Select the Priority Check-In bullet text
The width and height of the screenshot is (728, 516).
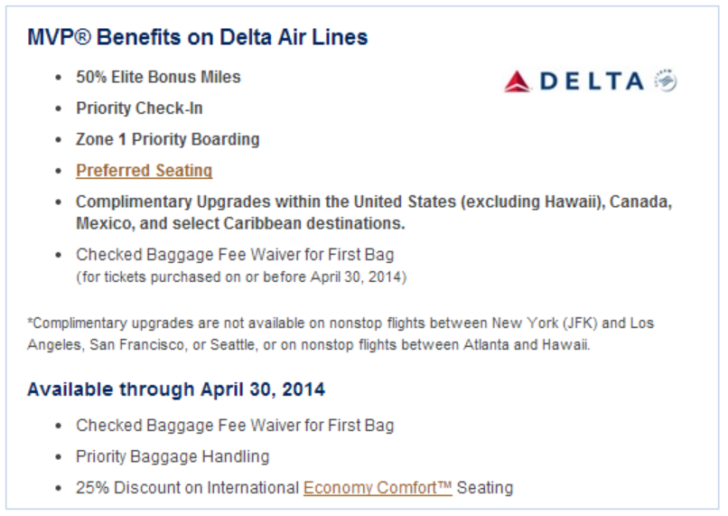(139, 108)
